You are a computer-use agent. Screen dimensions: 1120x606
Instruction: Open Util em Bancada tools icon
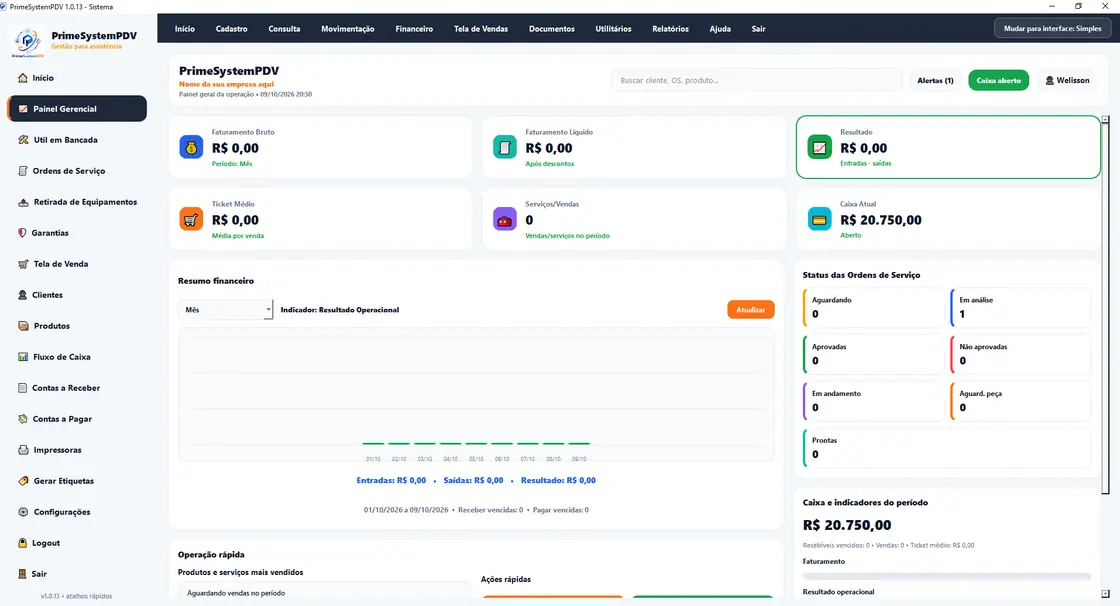(23, 140)
